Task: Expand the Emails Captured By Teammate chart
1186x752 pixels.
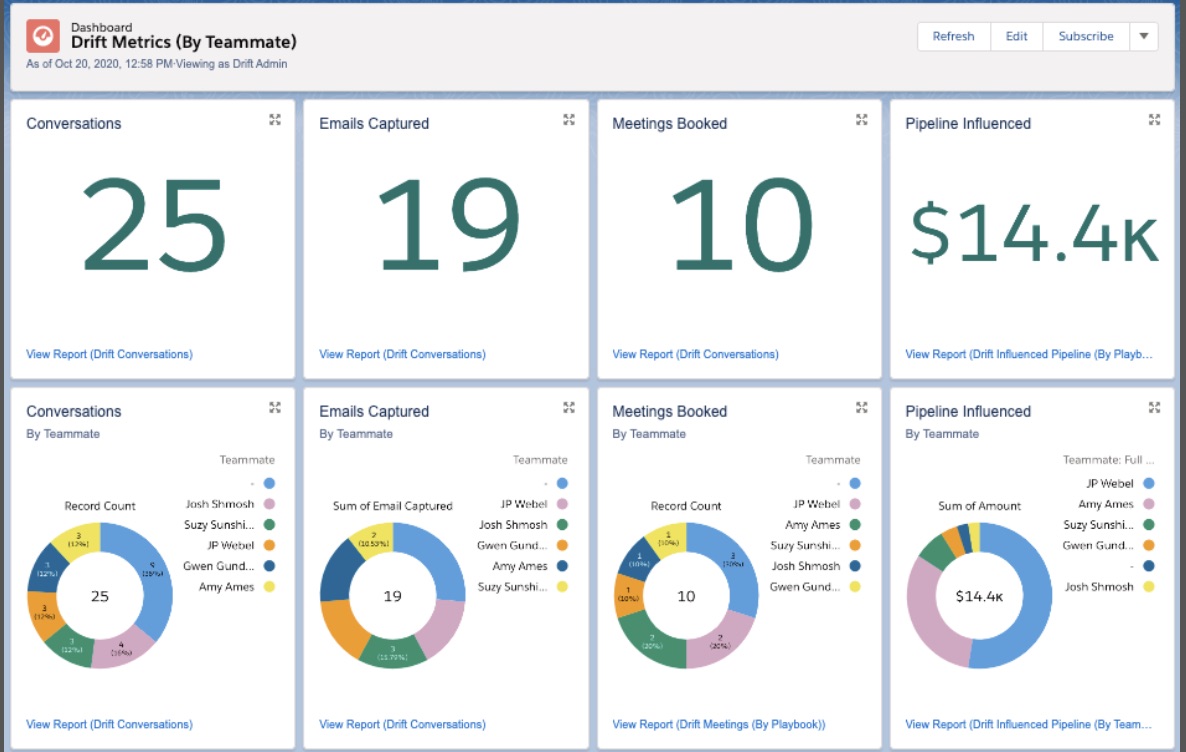Action: tap(569, 408)
